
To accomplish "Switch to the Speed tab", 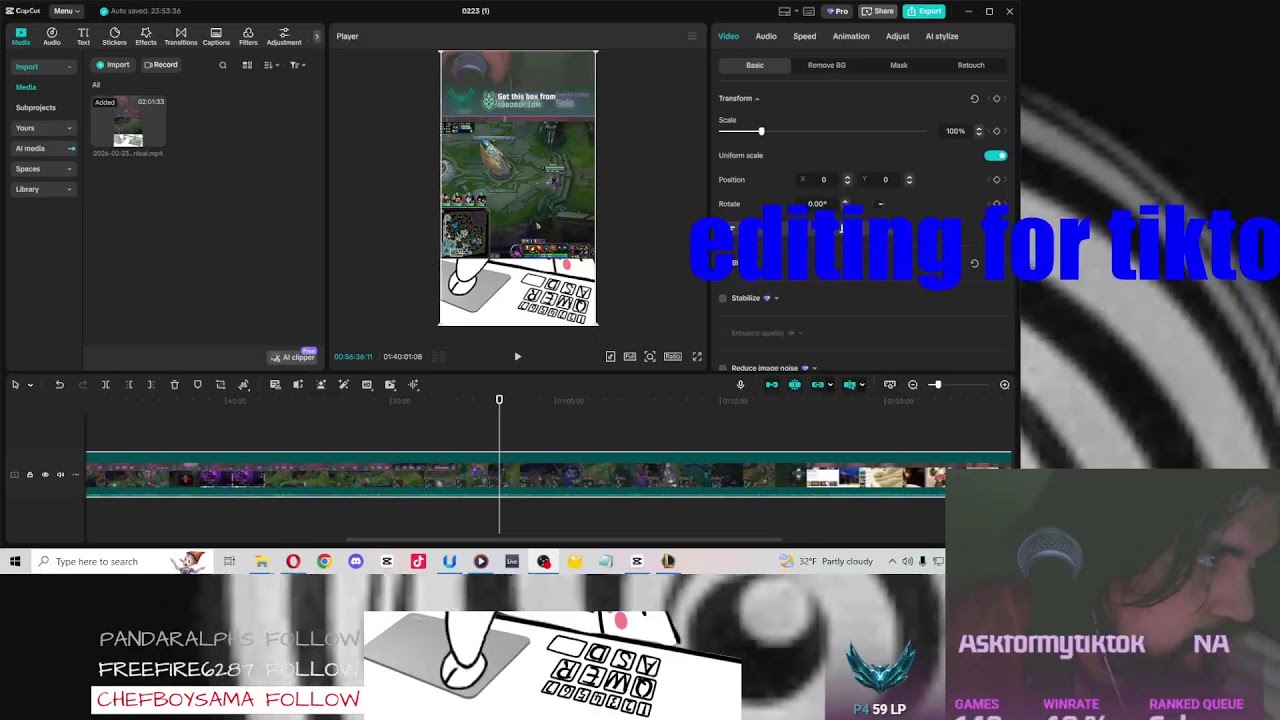I will (x=805, y=36).
